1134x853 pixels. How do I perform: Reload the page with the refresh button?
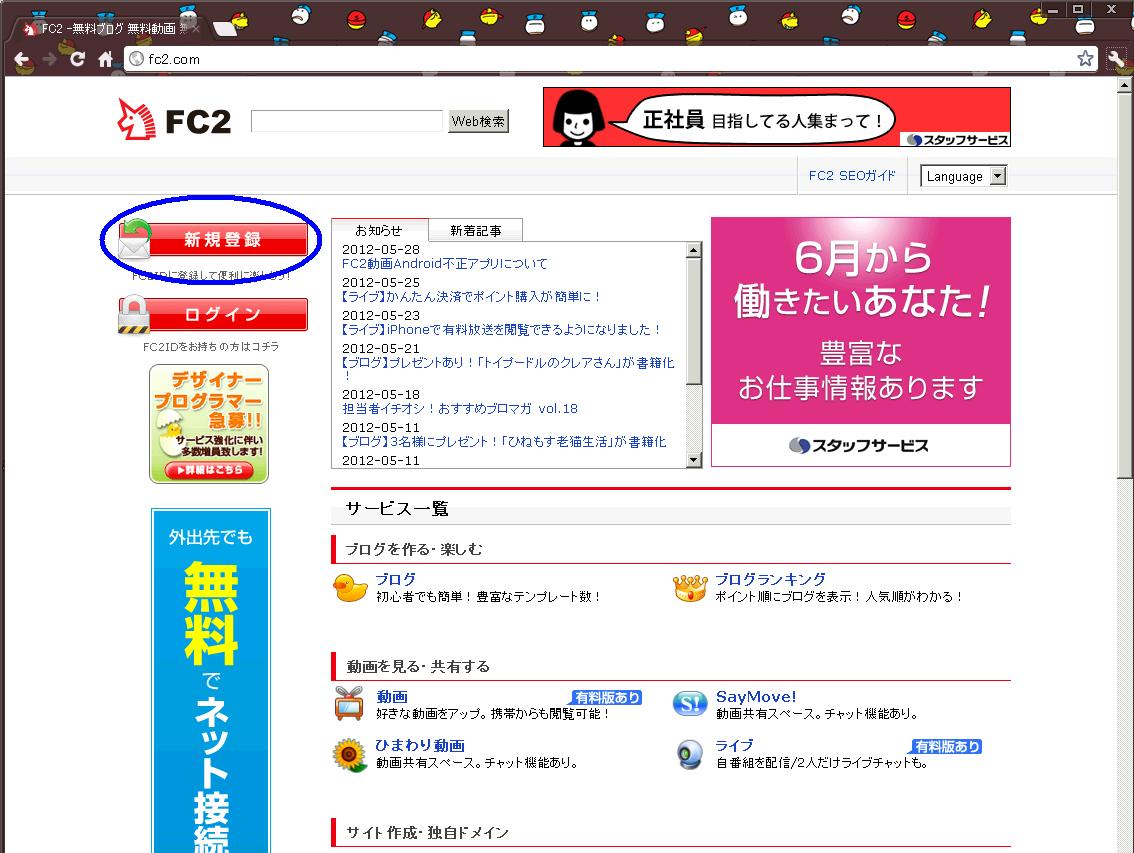[77, 59]
